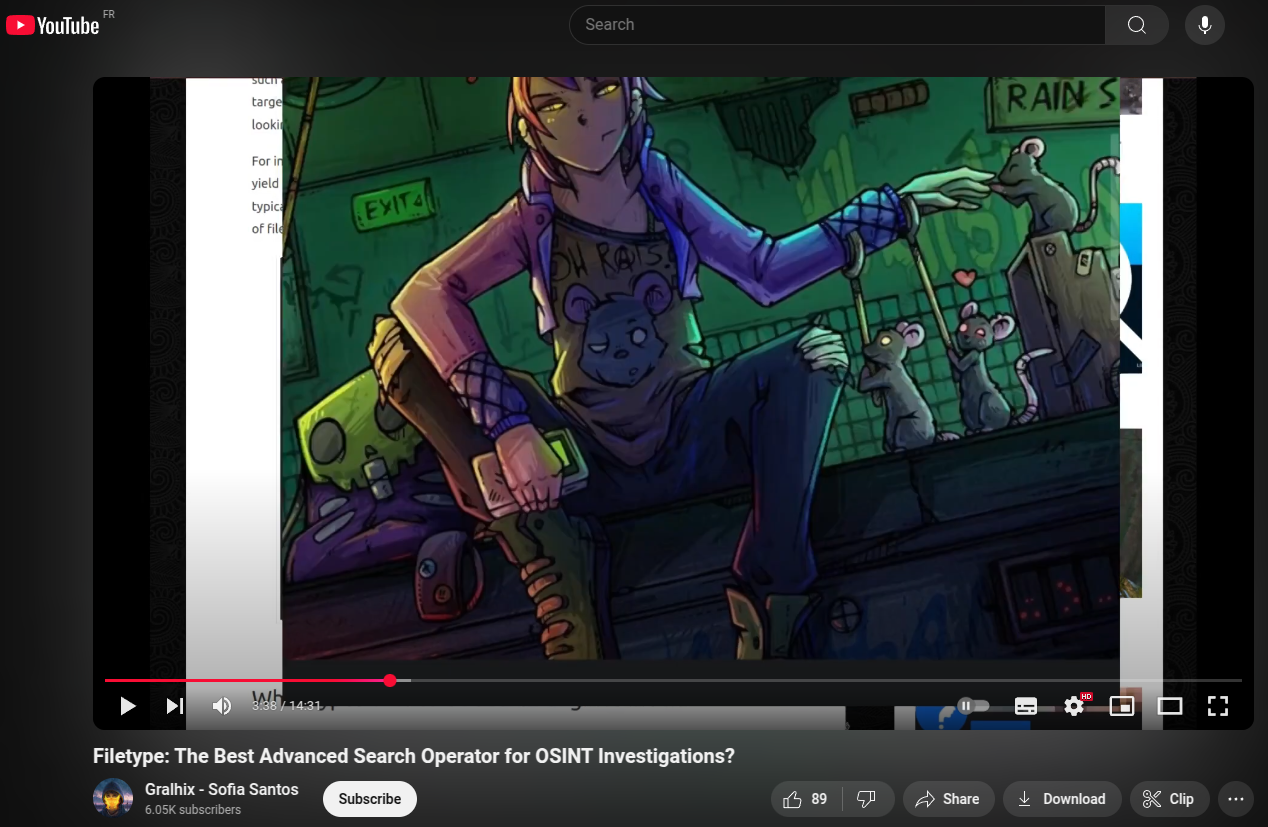Open video settings gear menu
This screenshot has width=1268, height=827.
1074,706
